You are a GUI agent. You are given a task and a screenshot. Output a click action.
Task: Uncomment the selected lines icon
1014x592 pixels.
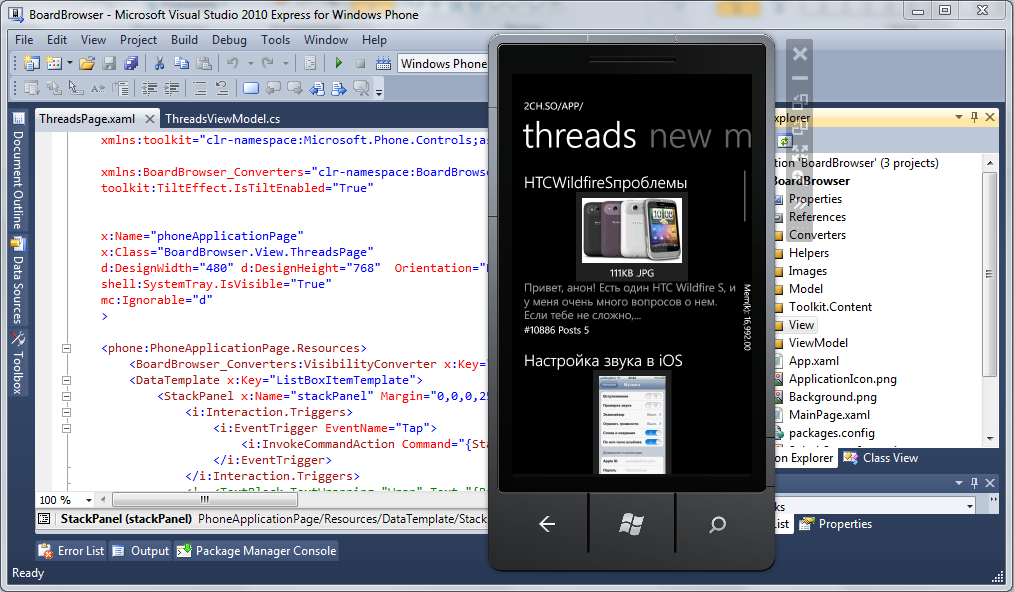222,88
